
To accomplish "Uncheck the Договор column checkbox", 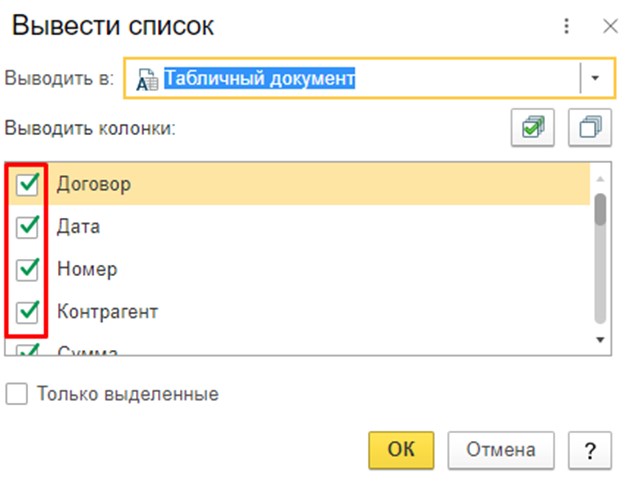I will [x=28, y=183].
